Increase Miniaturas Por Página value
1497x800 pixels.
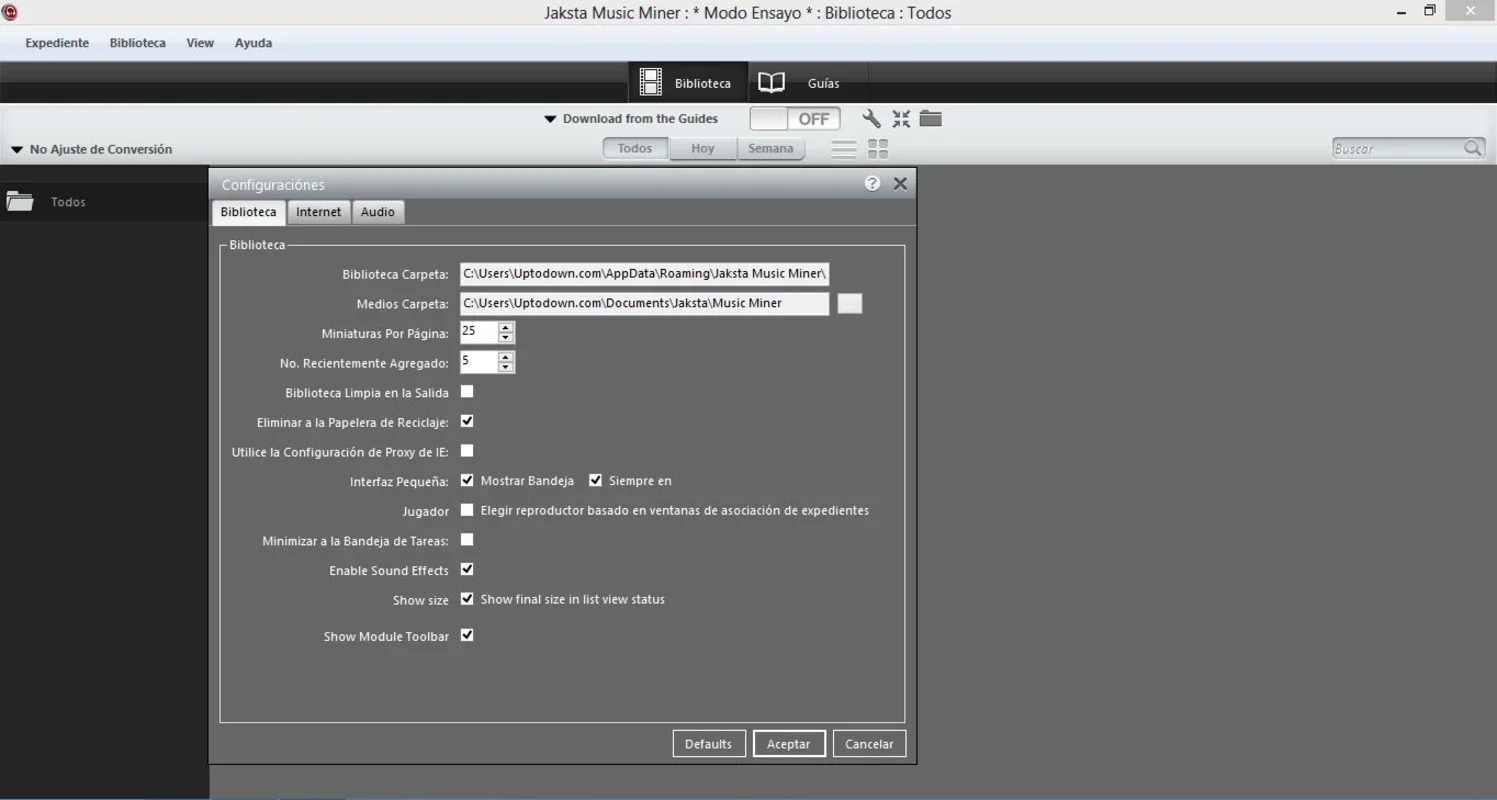click(x=506, y=327)
